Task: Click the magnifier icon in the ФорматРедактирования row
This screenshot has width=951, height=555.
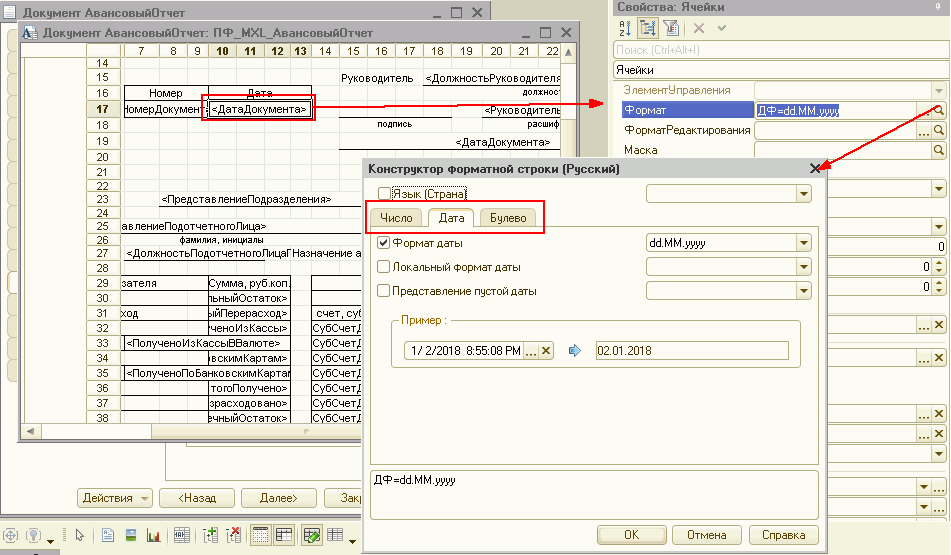Action: (x=939, y=130)
